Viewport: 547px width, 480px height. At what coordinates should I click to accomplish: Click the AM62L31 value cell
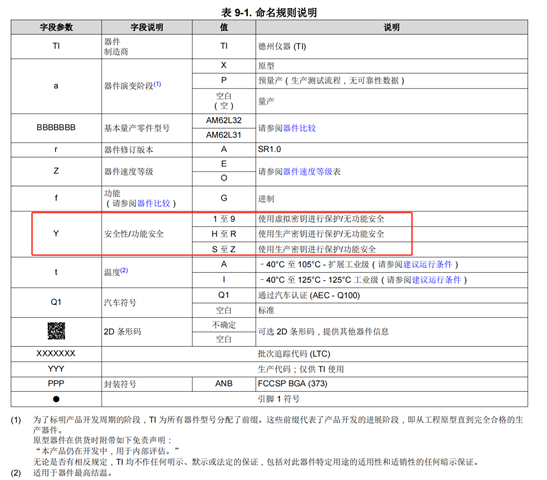pyautogui.click(x=224, y=135)
